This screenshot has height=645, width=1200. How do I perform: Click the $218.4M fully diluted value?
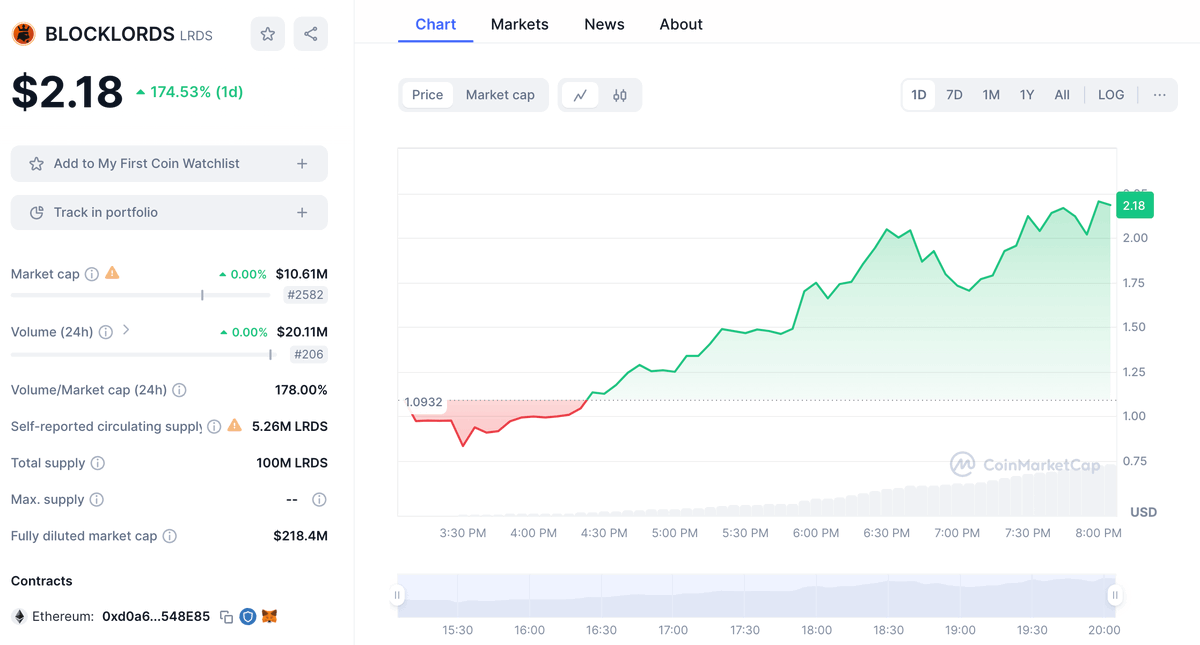(300, 536)
